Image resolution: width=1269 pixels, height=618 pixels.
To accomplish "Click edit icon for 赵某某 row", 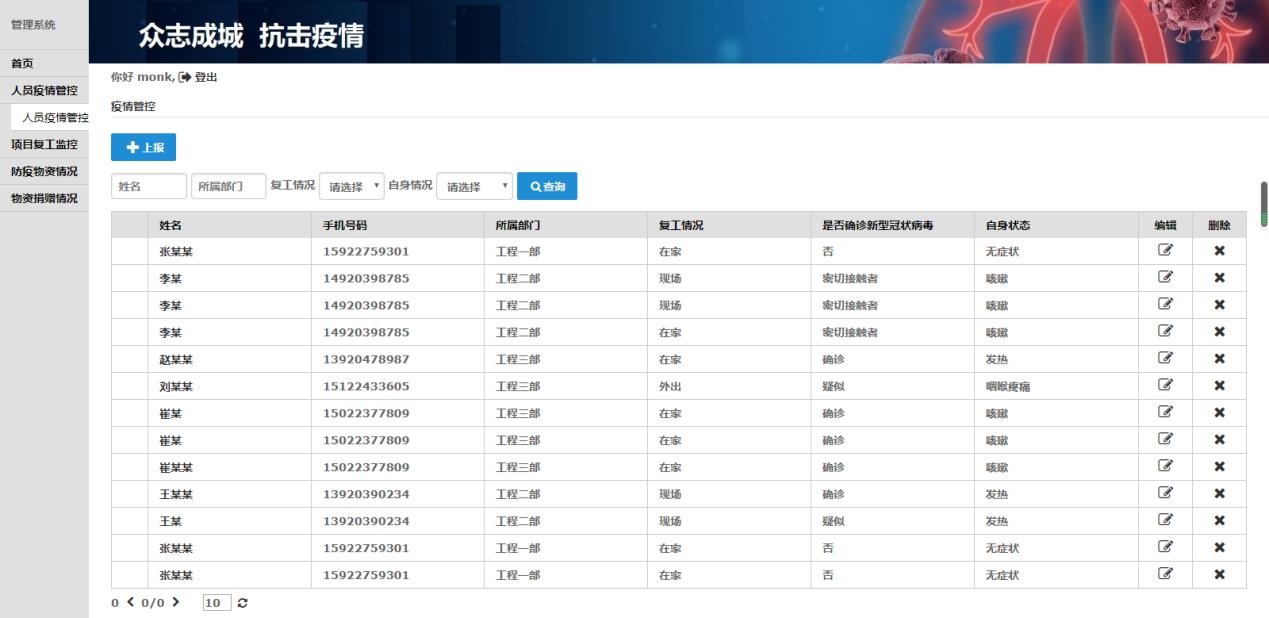I will [x=1165, y=358].
